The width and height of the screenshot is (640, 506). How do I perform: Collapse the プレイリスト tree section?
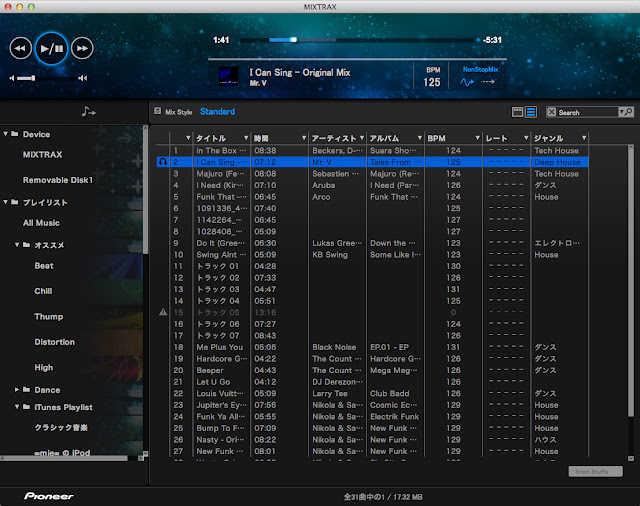[x=6, y=202]
